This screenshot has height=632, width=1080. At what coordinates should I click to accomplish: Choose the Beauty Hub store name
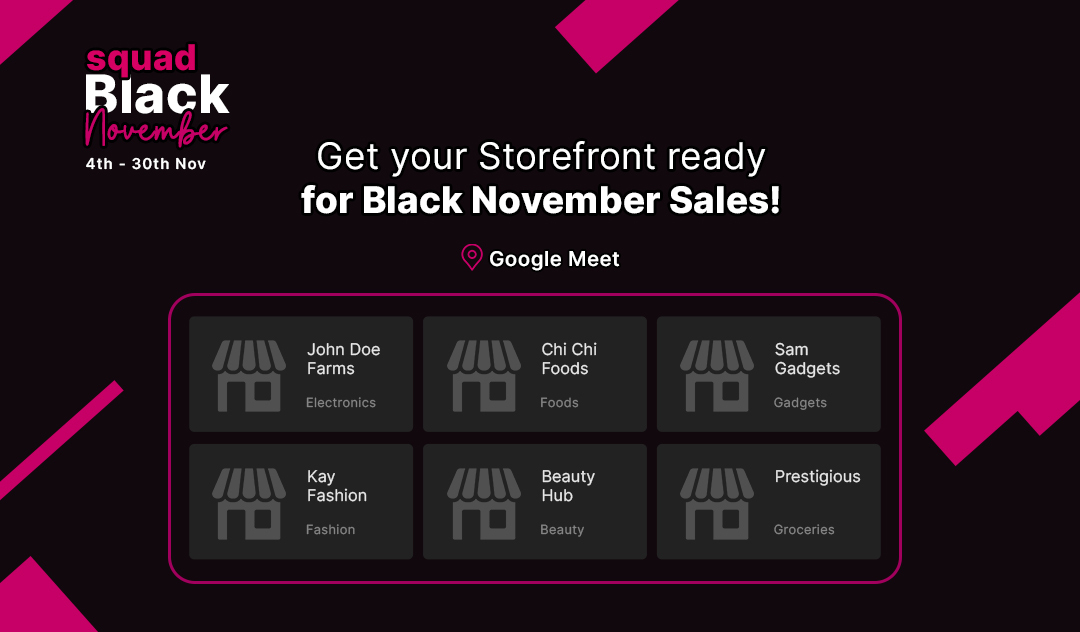[568, 486]
